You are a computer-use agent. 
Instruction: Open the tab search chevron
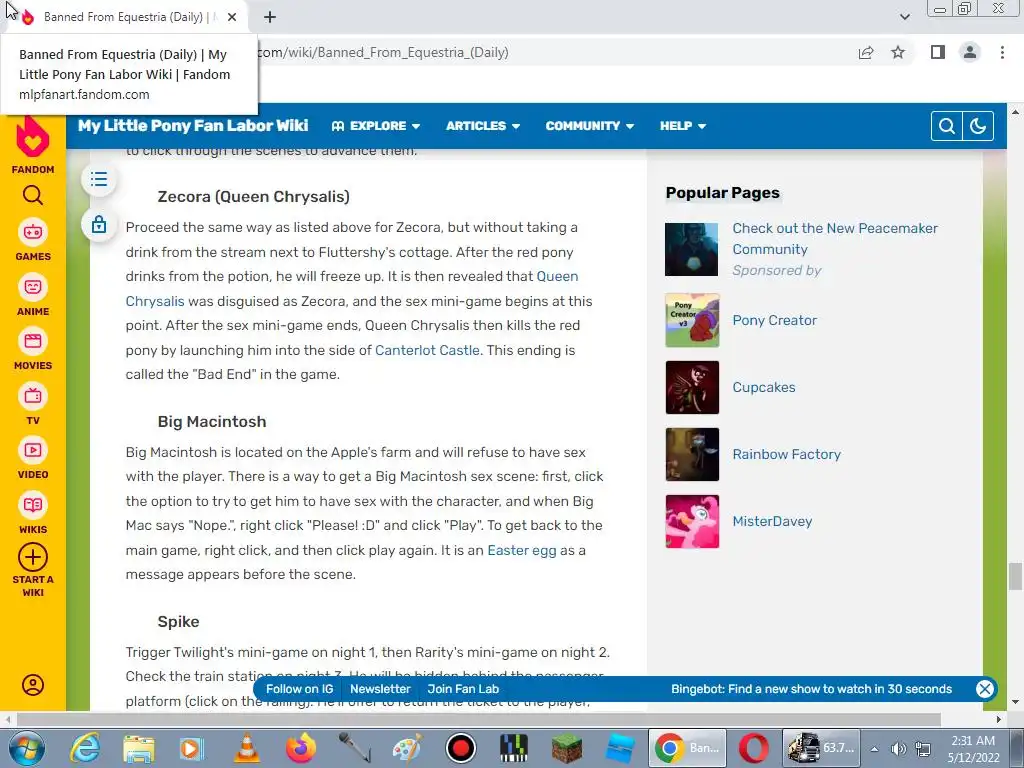pyautogui.click(x=904, y=17)
